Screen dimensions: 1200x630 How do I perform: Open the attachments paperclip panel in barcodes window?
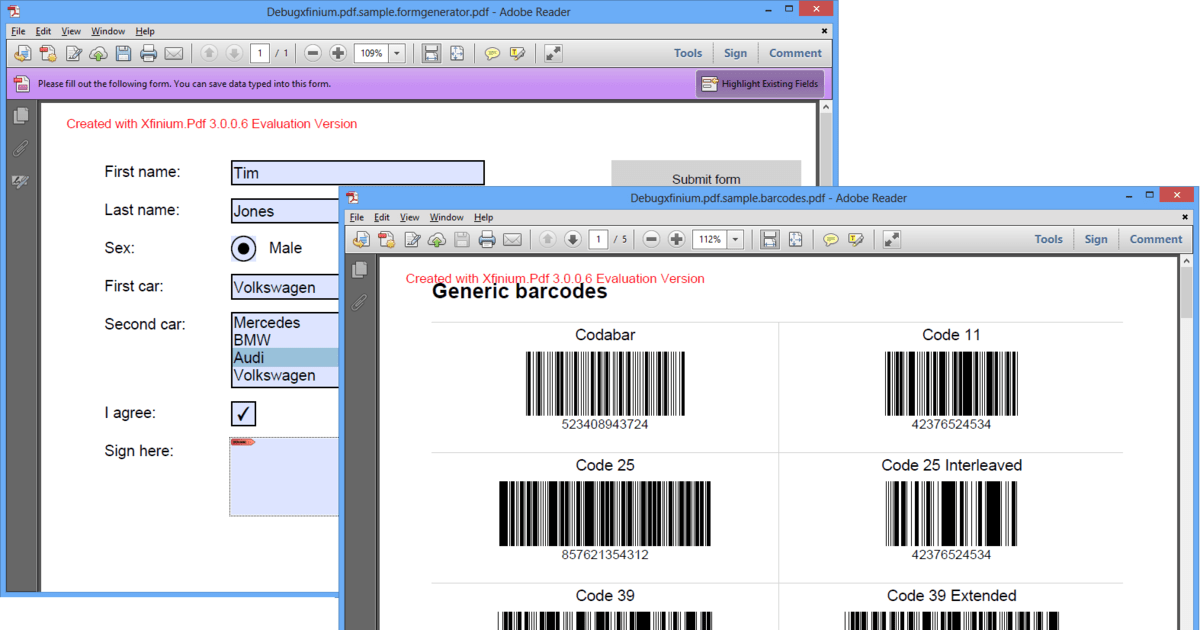pyautogui.click(x=359, y=302)
